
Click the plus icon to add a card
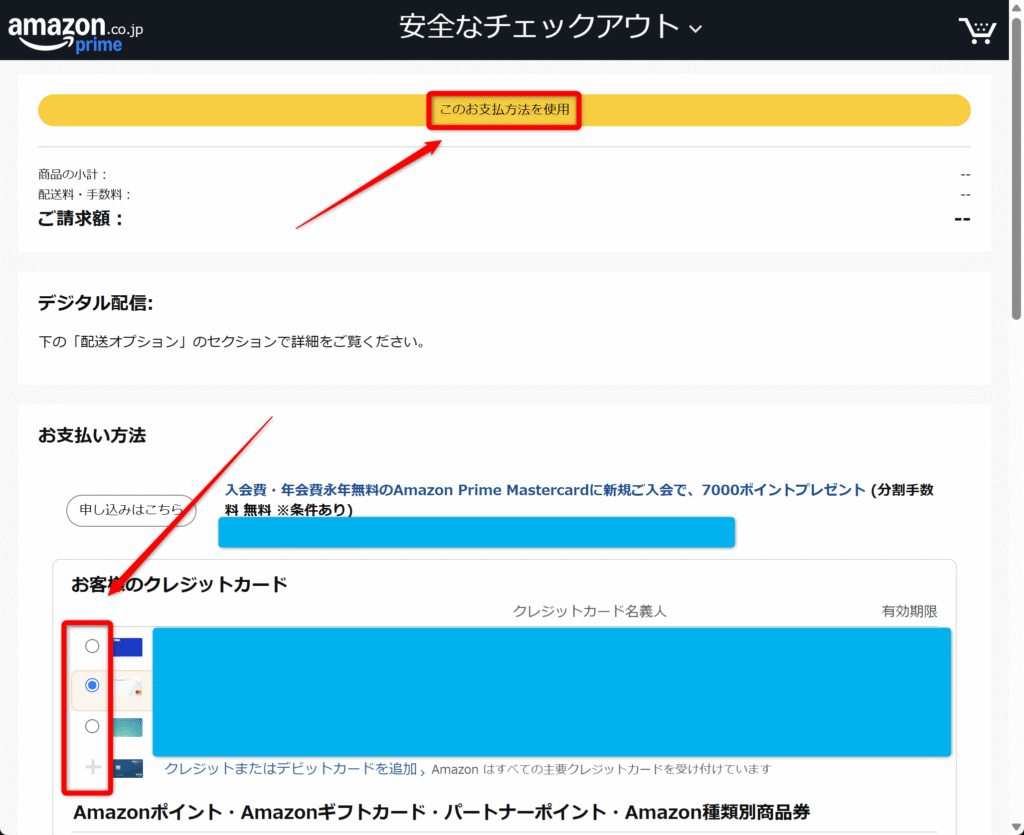(x=93, y=766)
